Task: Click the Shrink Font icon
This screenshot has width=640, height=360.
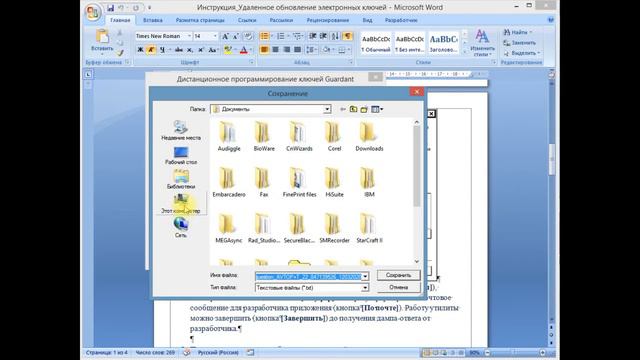Action: coord(236,36)
